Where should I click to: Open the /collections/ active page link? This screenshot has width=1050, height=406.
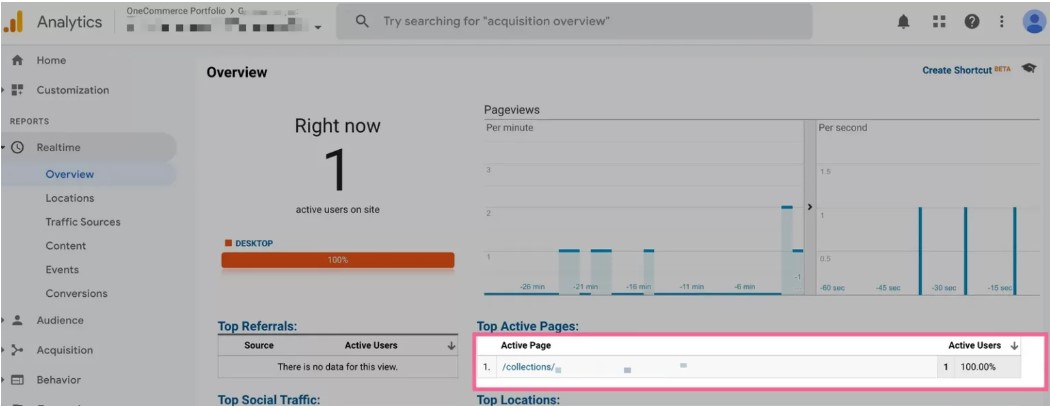pyautogui.click(x=529, y=366)
